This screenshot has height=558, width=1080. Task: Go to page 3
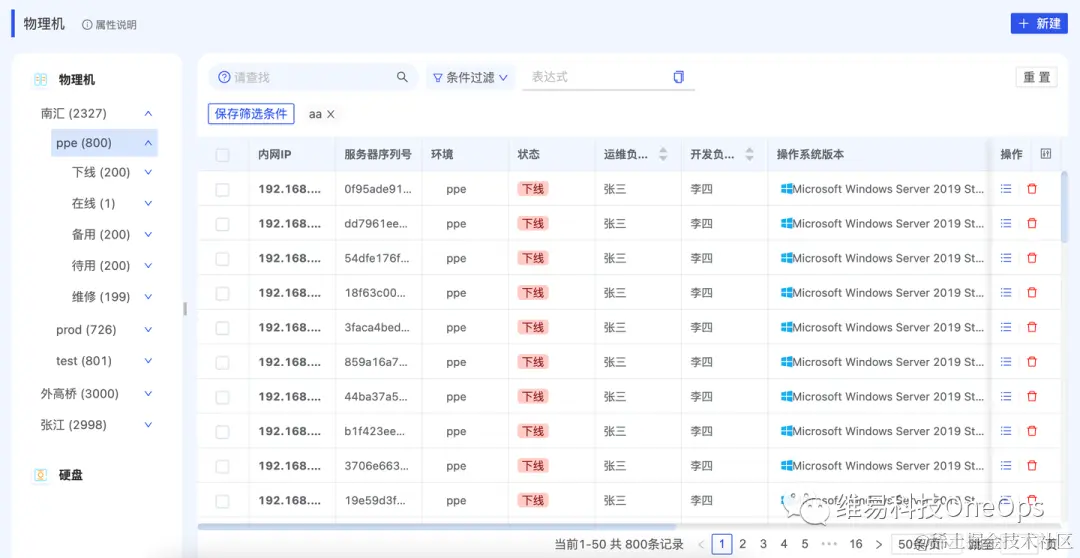coord(763,544)
